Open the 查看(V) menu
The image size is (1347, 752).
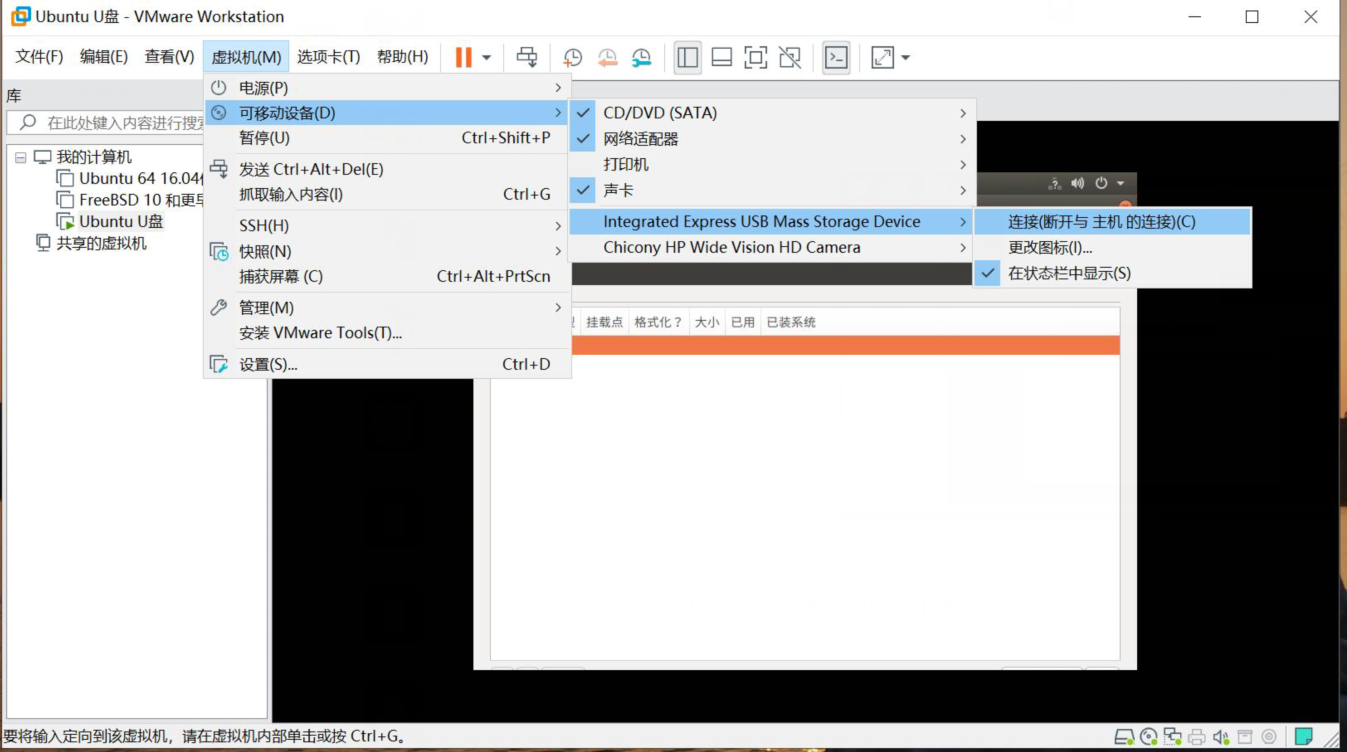pyautogui.click(x=169, y=57)
